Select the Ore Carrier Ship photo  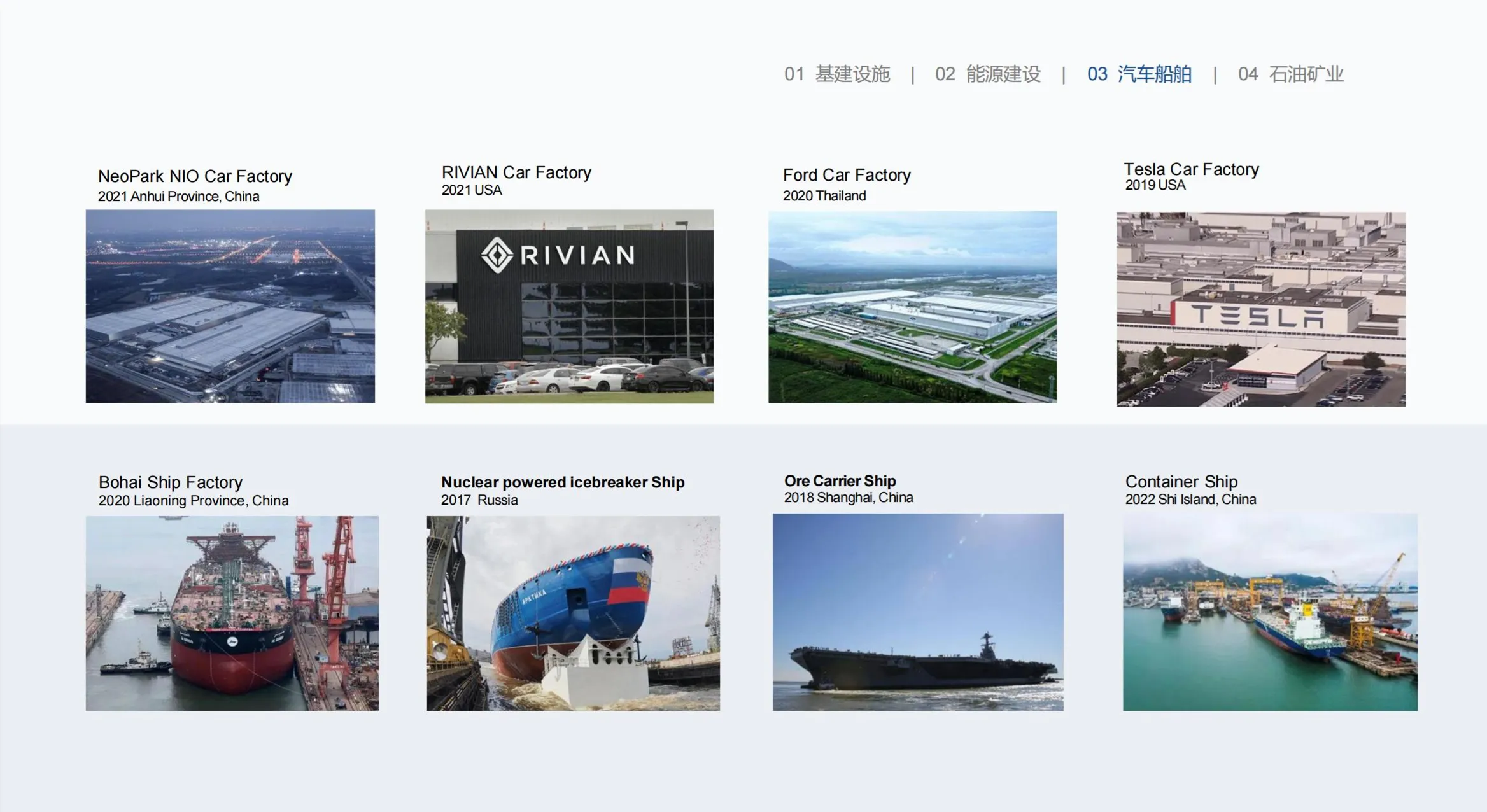(918, 612)
